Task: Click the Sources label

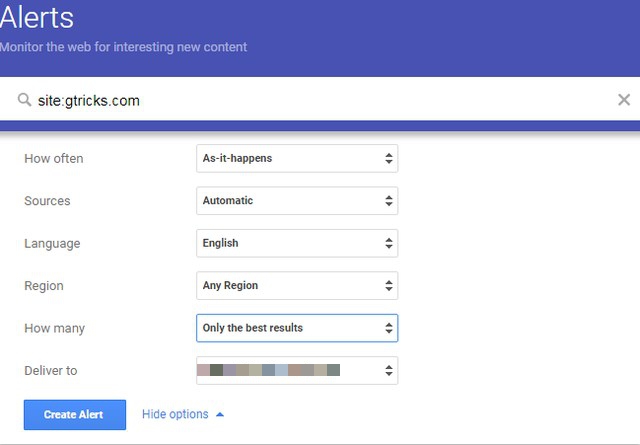Action: click(x=47, y=201)
